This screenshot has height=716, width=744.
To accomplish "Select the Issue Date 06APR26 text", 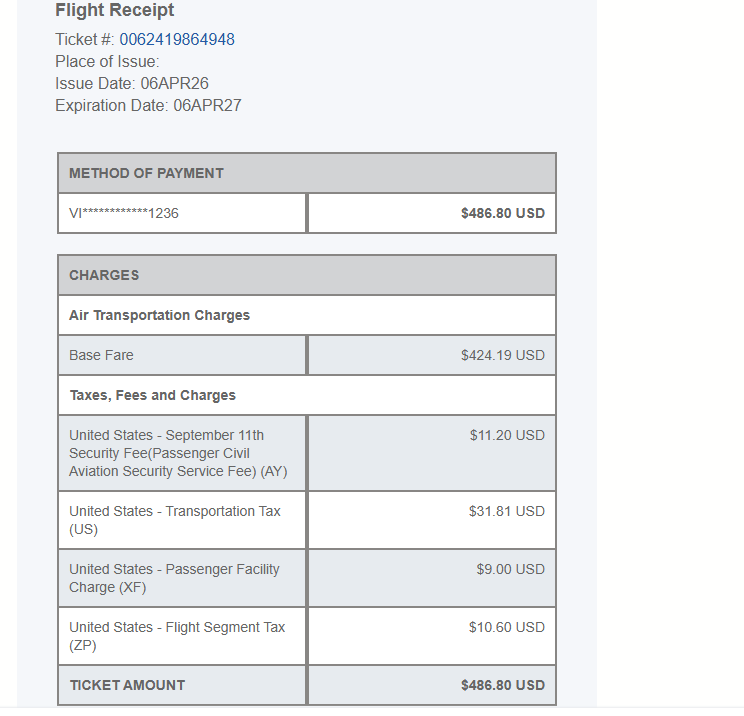I will pos(132,84).
